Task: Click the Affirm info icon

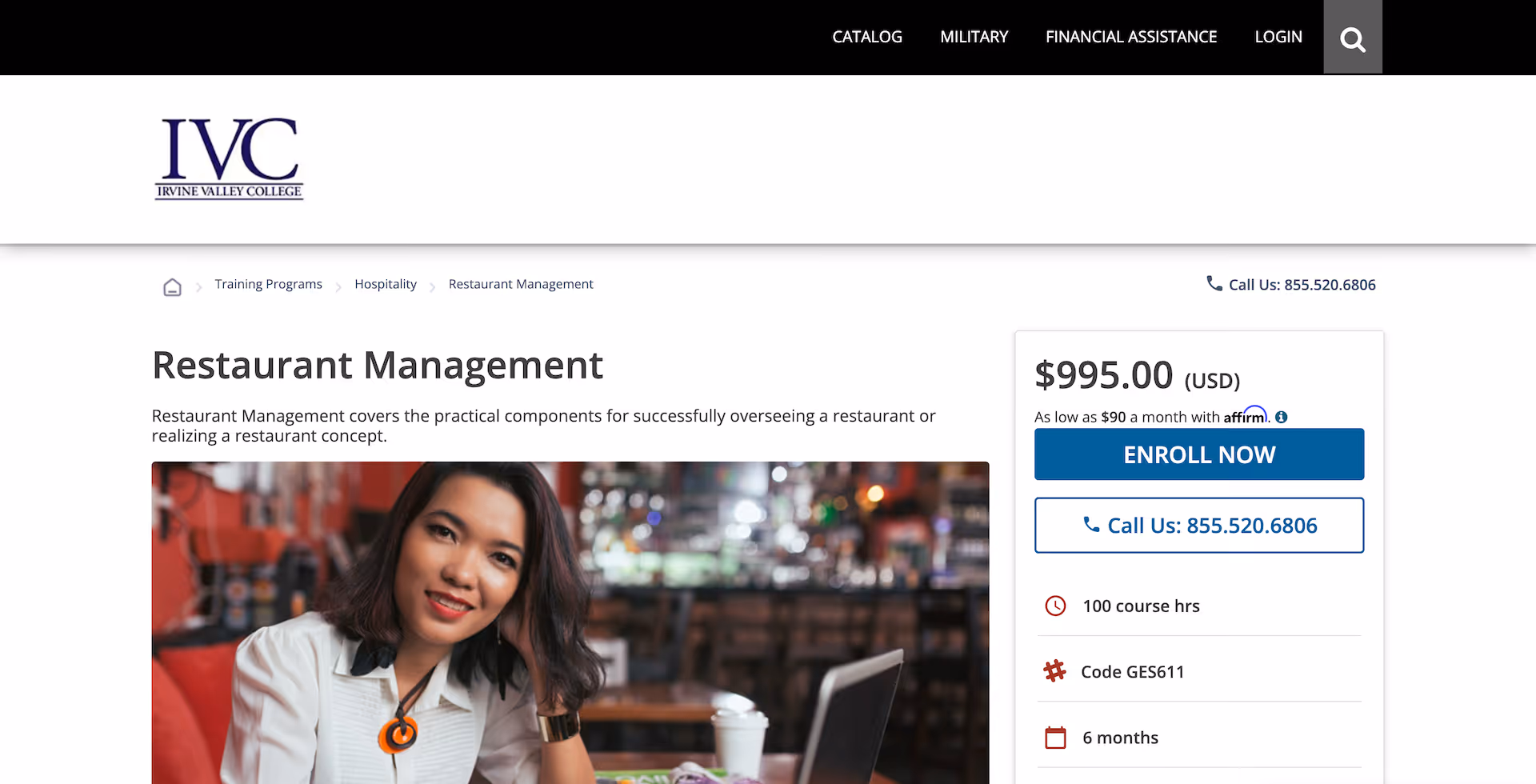Action: click(x=1282, y=417)
